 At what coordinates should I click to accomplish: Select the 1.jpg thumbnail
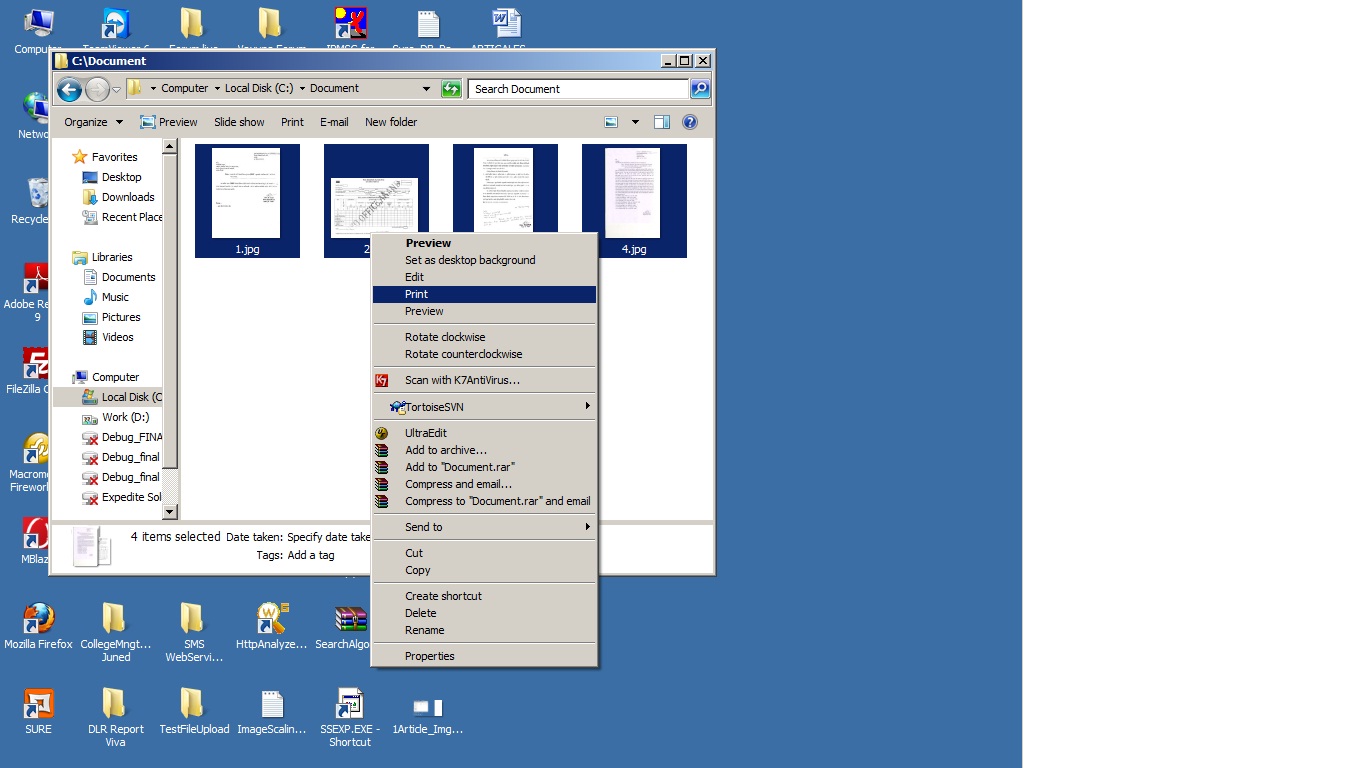[x=247, y=201]
